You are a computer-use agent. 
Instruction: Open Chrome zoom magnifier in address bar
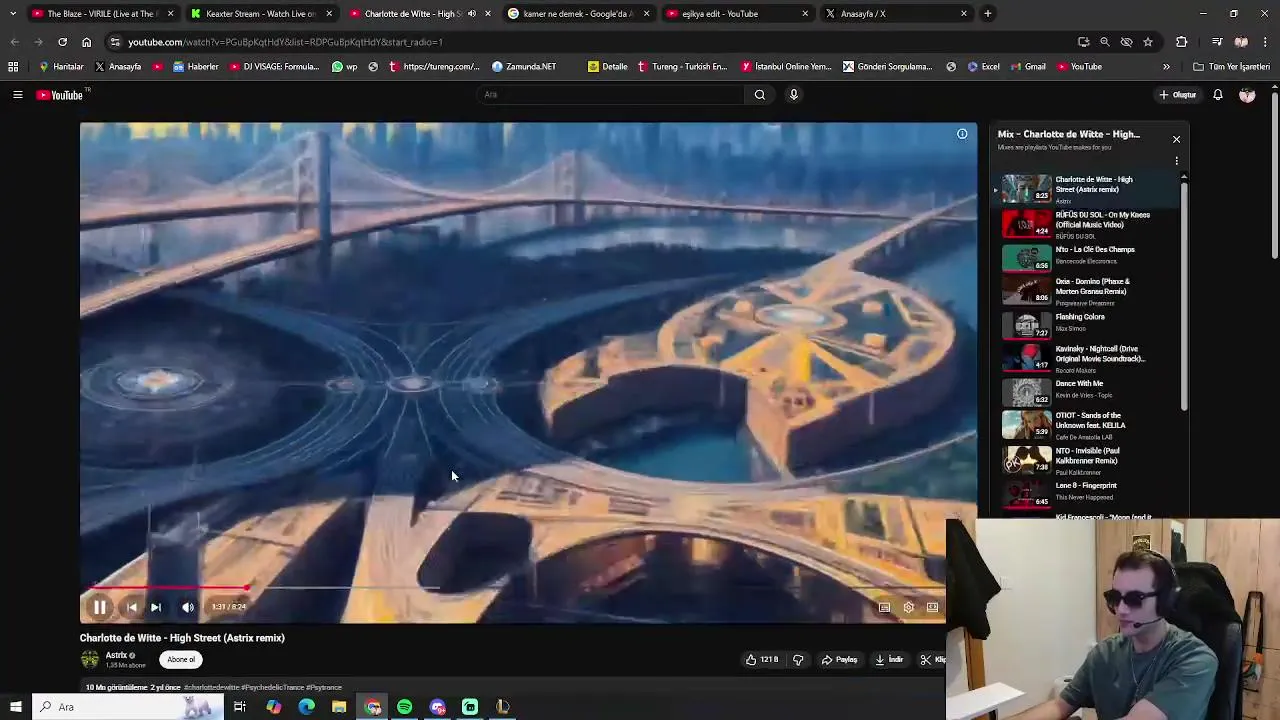[1105, 42]
